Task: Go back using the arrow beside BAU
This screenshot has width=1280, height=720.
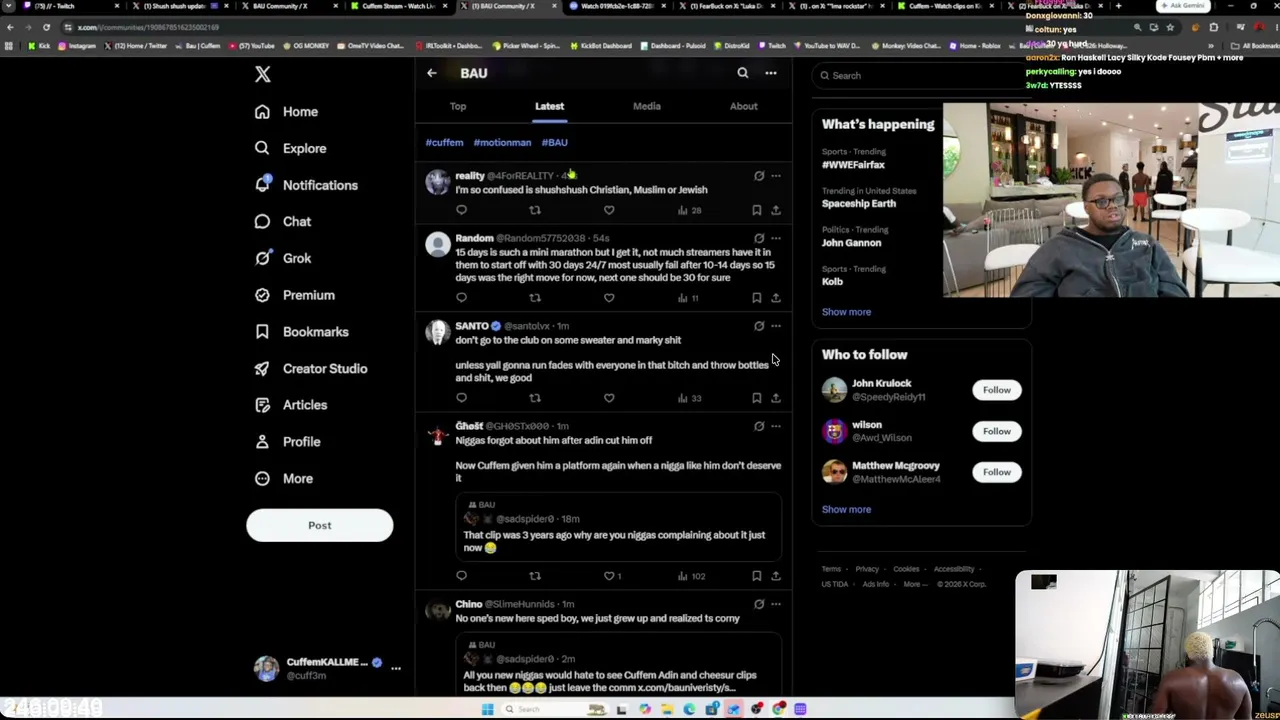Action: (432, 73)
